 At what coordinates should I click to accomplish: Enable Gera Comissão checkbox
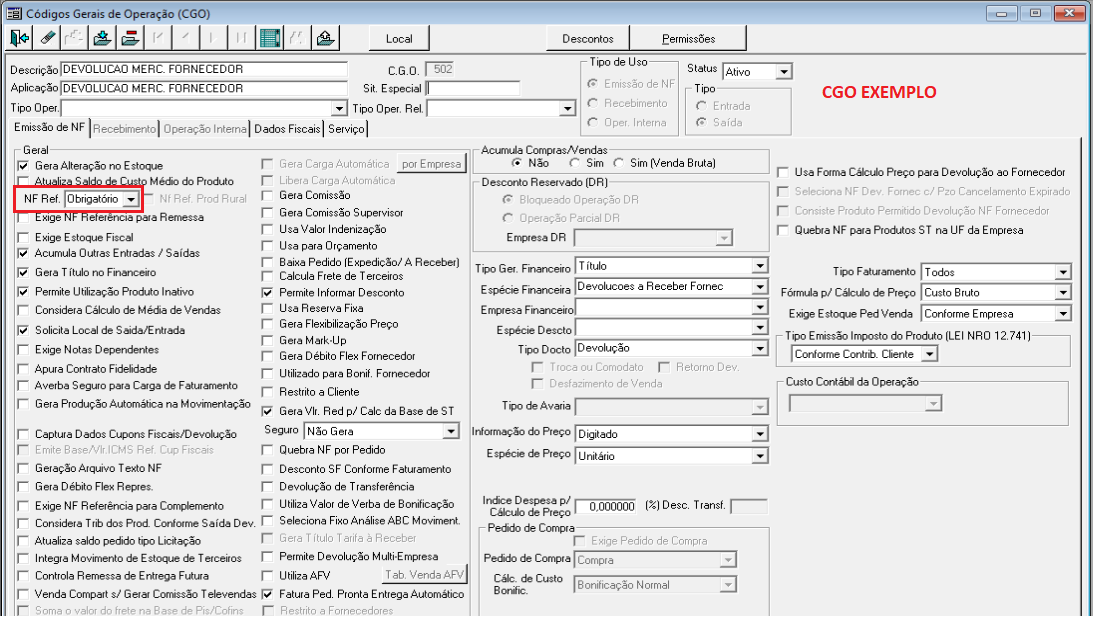(x=267, y=195)
